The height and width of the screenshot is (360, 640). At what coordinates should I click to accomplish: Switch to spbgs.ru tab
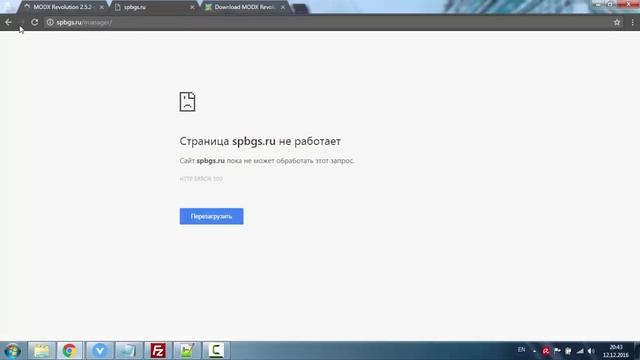[153, 7]
